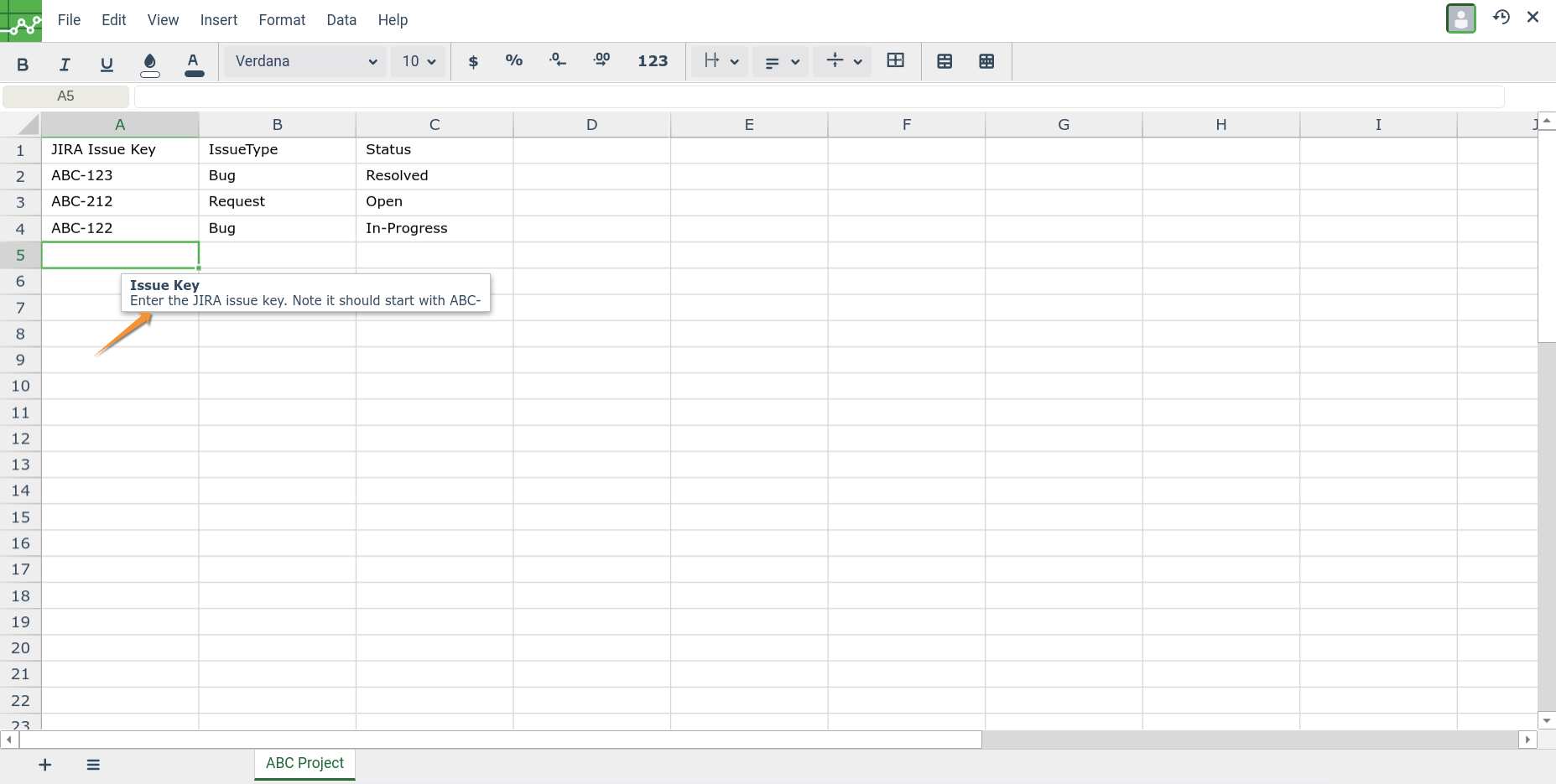Select column D header
The width and height of the screenshot is (1556, 784).
(x=592, y=125)
